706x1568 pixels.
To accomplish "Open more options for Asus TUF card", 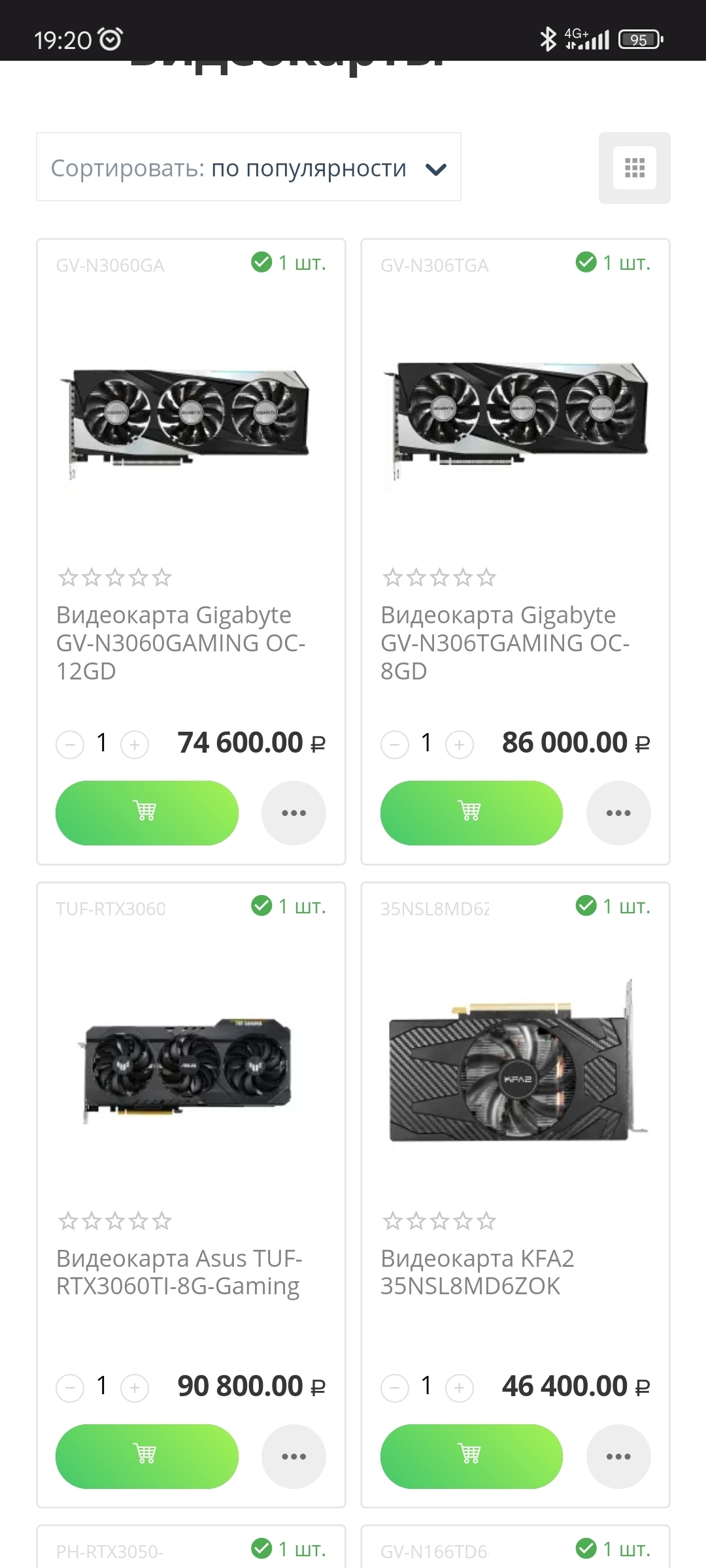I will click(294, 1456).
